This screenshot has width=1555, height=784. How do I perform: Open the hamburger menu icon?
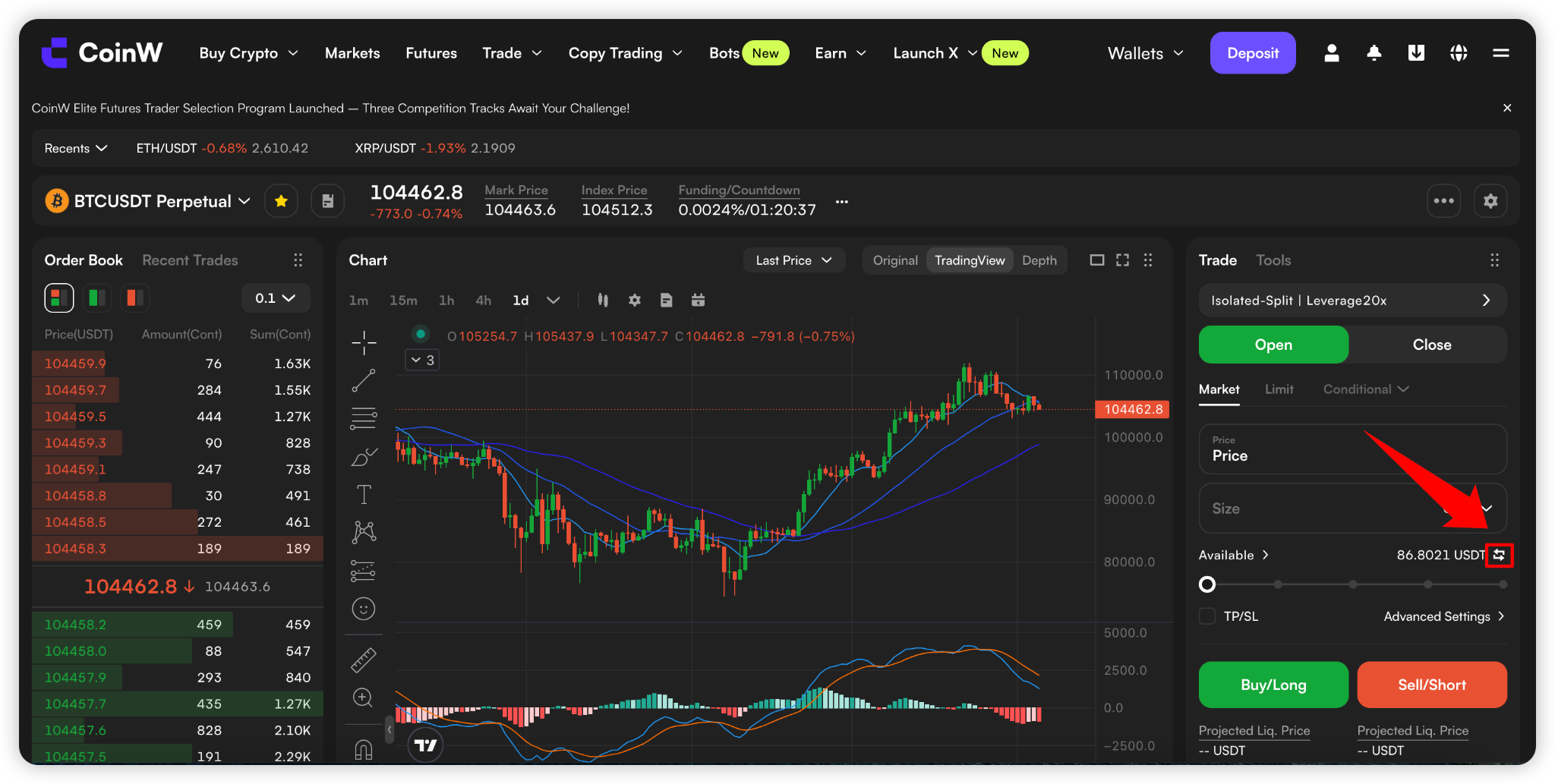1501,52
